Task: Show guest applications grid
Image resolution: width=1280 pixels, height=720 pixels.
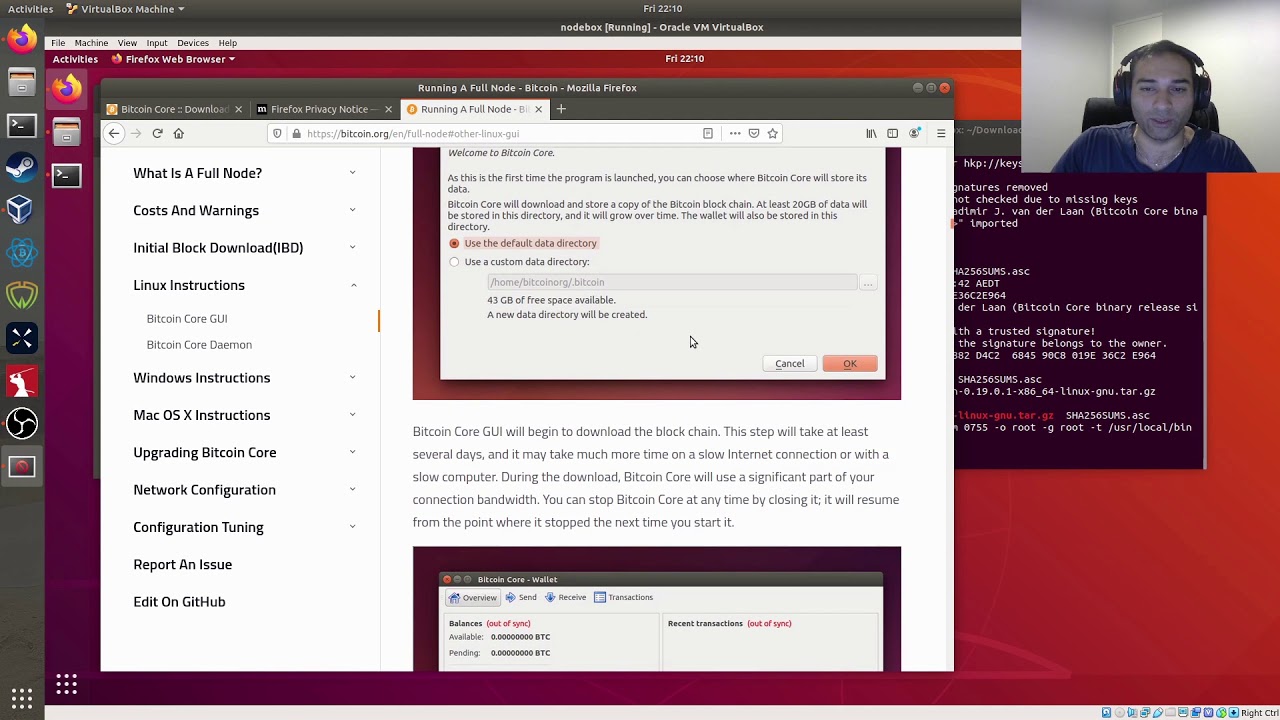Action: pos(66,684)
